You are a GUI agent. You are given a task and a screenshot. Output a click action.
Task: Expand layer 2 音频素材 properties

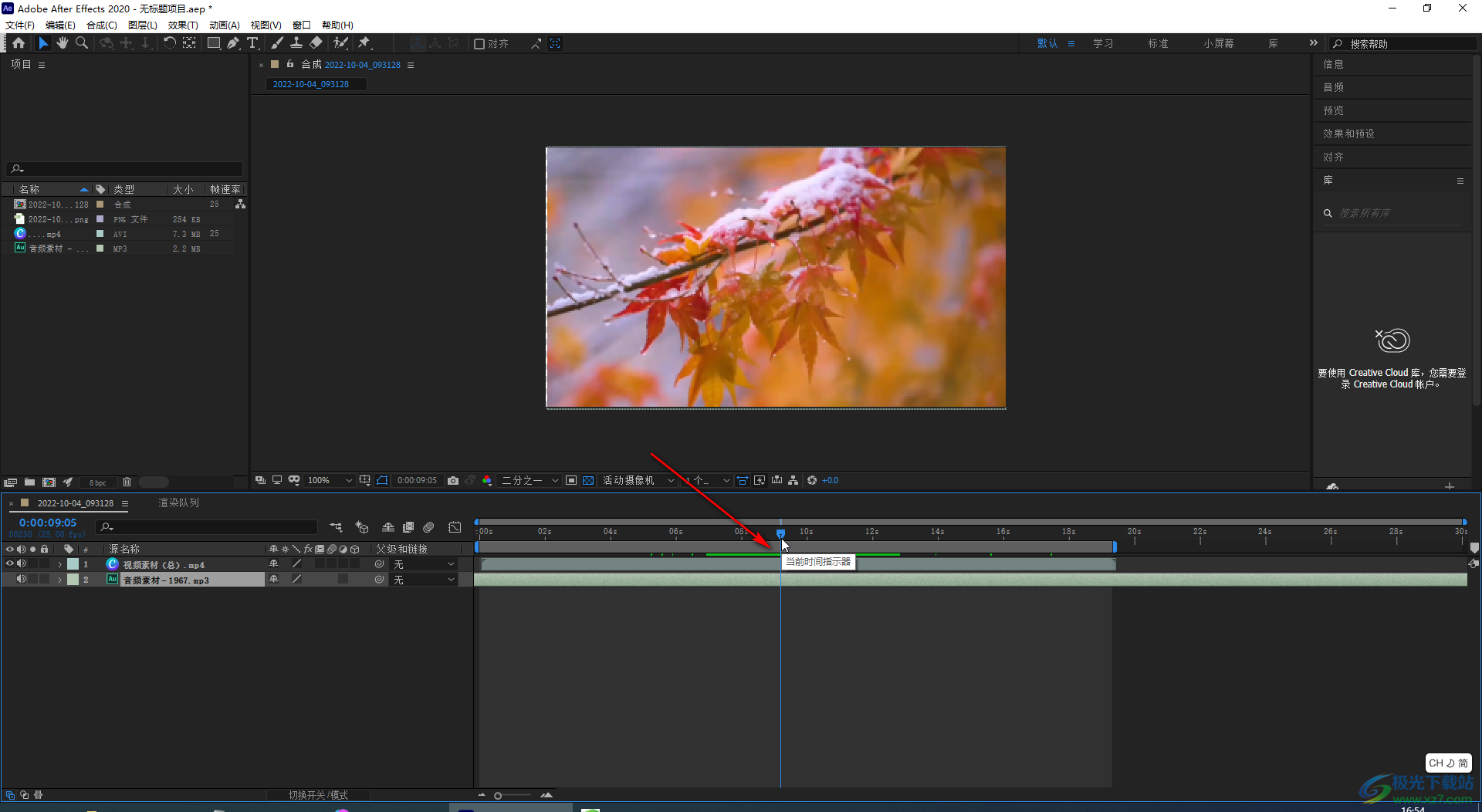click(59, 580)
